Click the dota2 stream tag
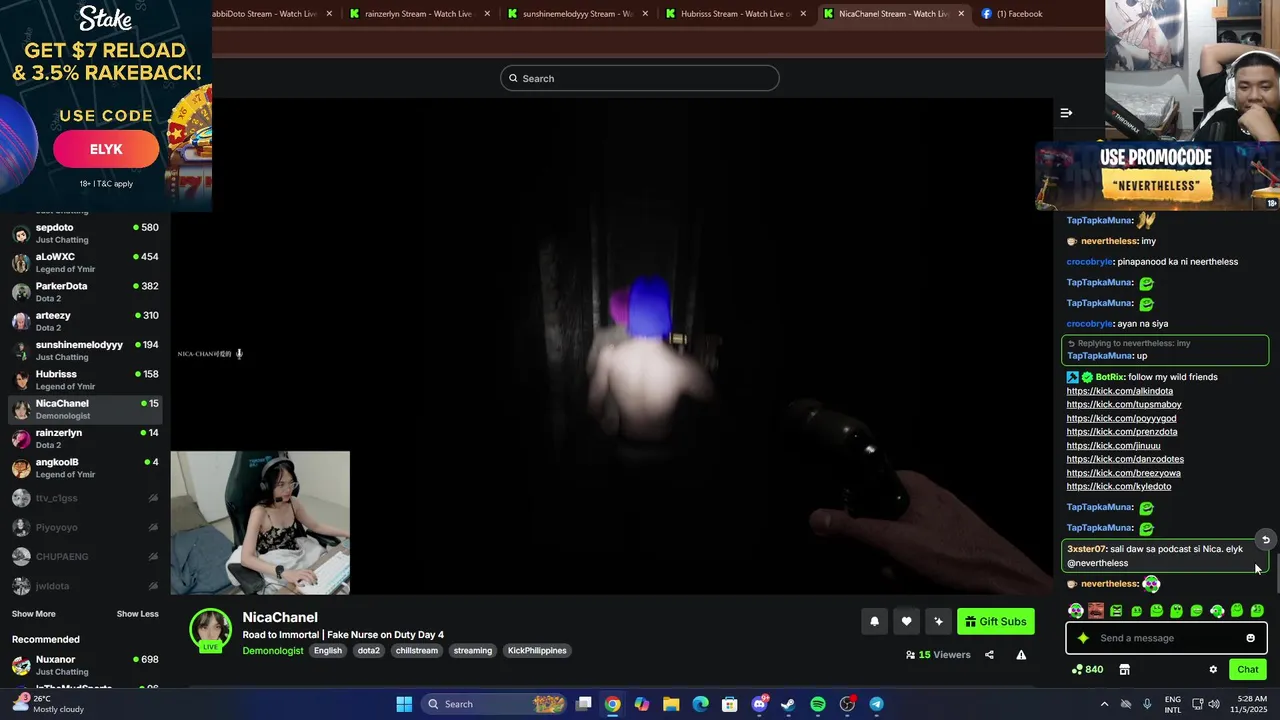The height and width of the screenshot is (720, 1280). point(369,650)
